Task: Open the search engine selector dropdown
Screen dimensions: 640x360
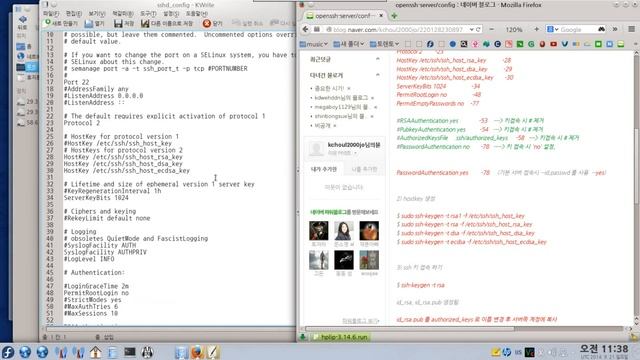Action: [553, 29]
